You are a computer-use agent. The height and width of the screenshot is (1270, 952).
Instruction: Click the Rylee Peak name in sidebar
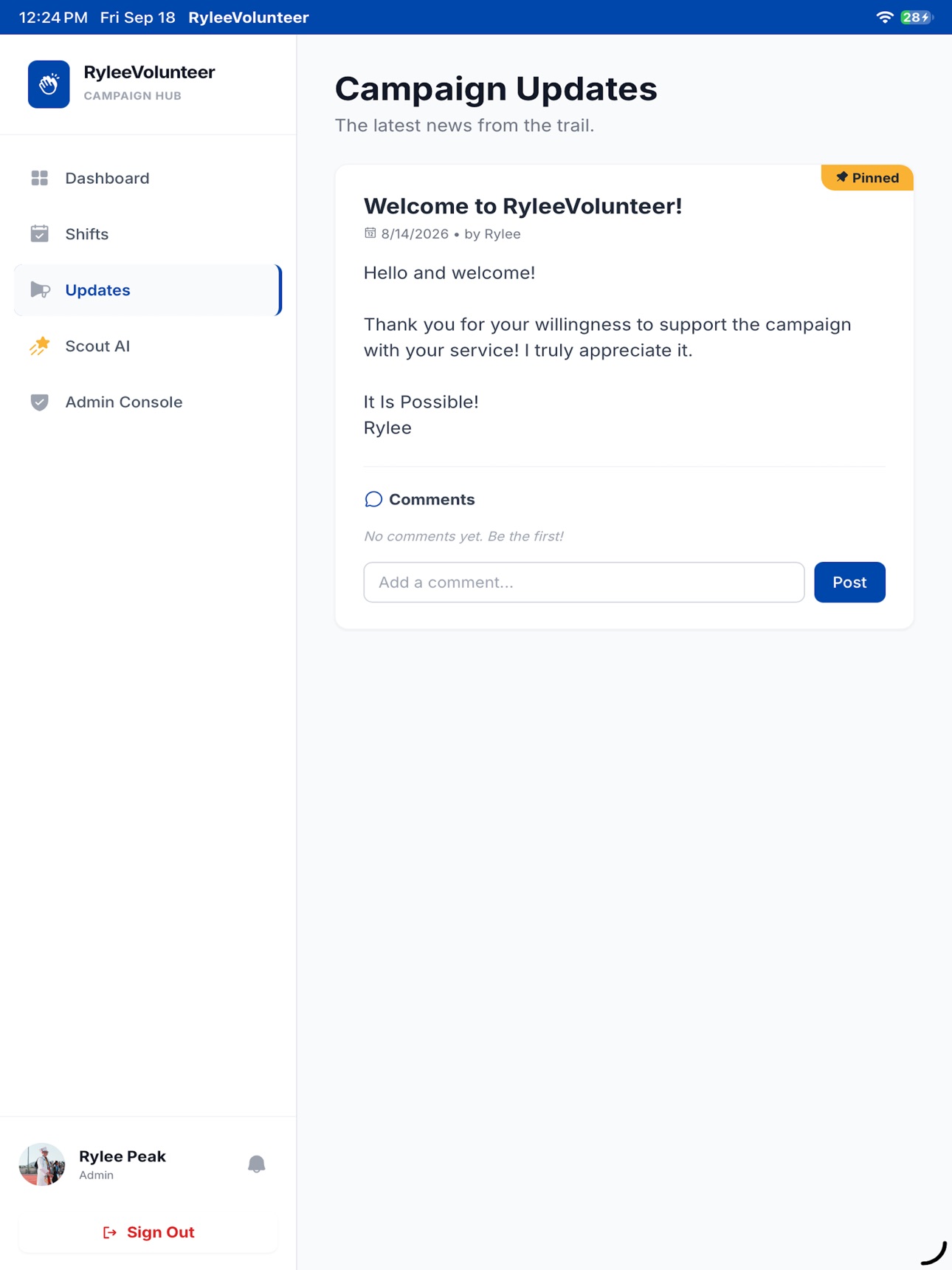coord(123,1156)
